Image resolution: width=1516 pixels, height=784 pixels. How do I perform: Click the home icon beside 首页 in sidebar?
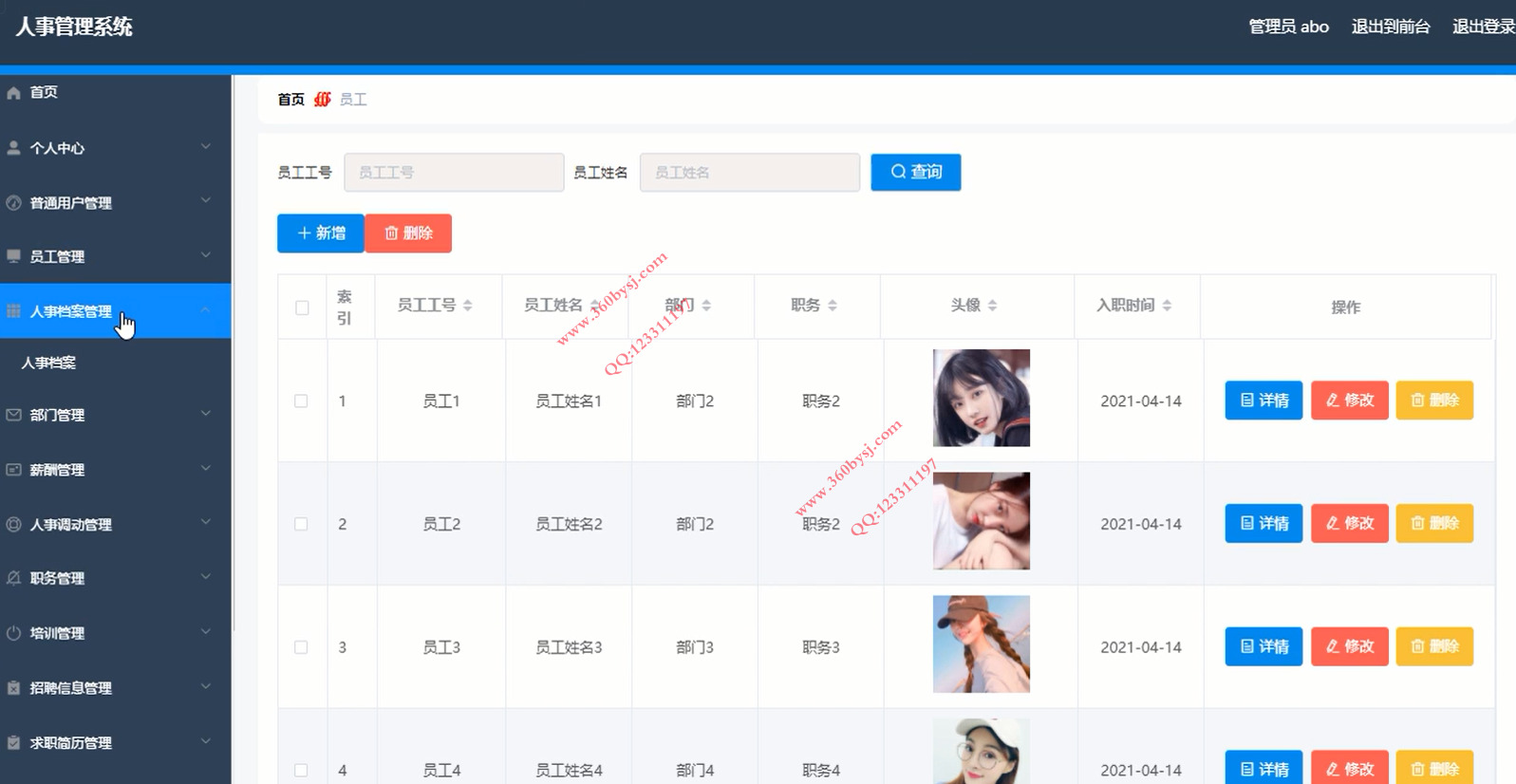[x=13, y=92]
